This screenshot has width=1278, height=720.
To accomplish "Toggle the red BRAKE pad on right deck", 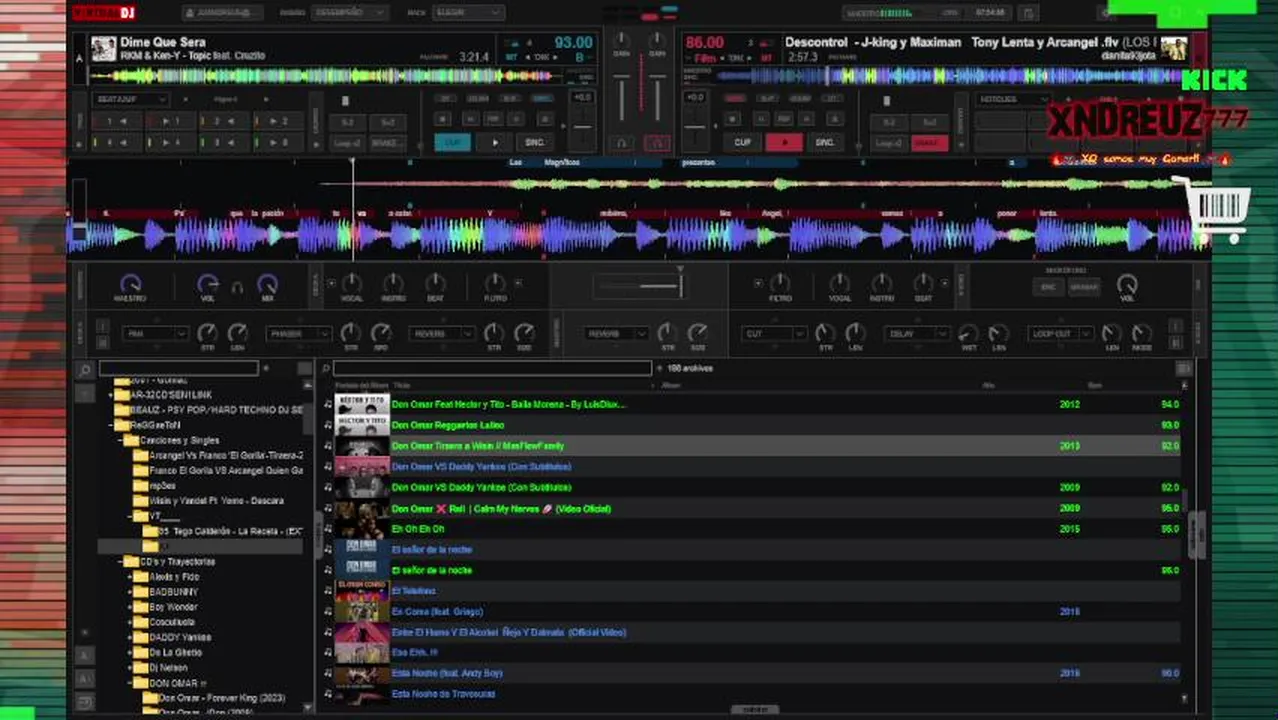I will [928, 143].
